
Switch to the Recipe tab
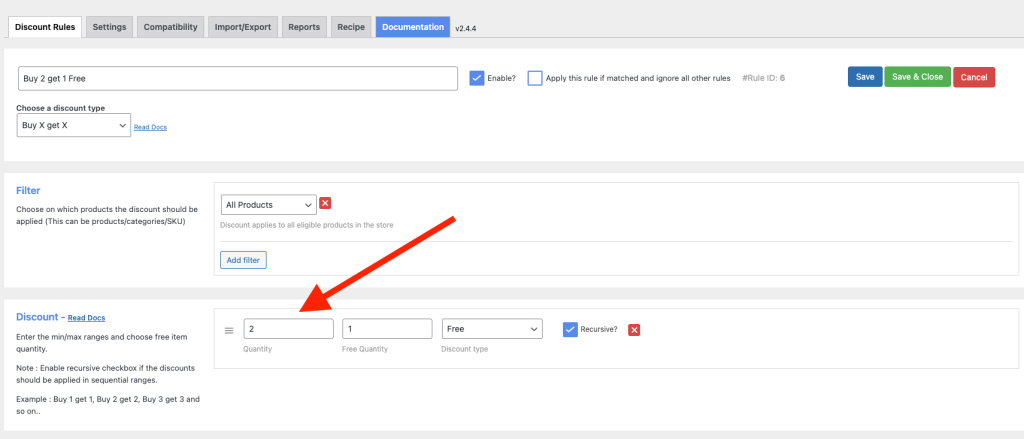click(x=351, y=27)
